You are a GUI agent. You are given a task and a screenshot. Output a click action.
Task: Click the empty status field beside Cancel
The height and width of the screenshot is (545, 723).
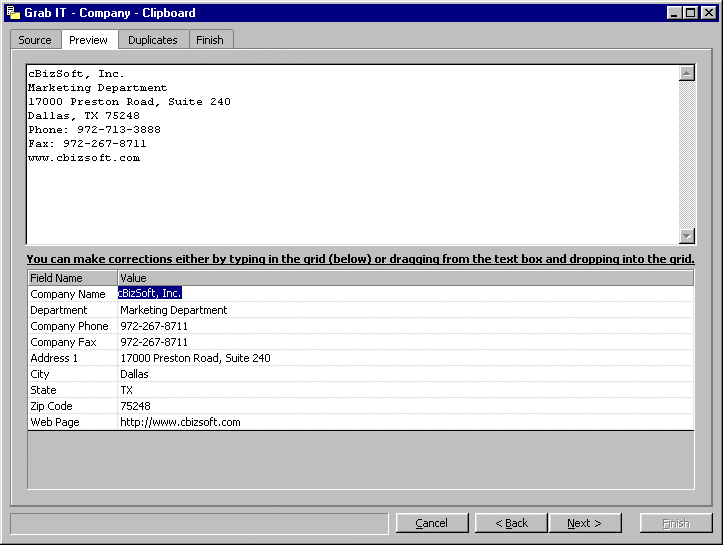199,523
